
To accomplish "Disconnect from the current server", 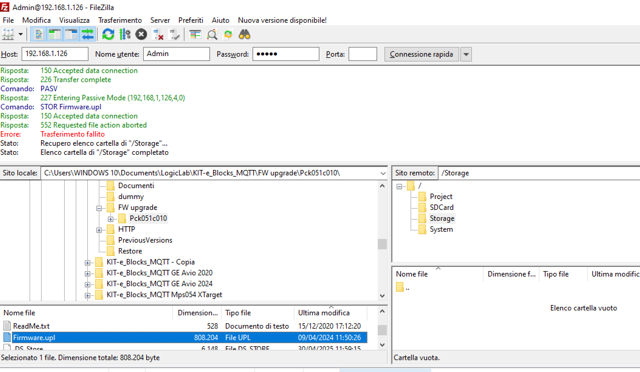I will click(x=158, y=35).
